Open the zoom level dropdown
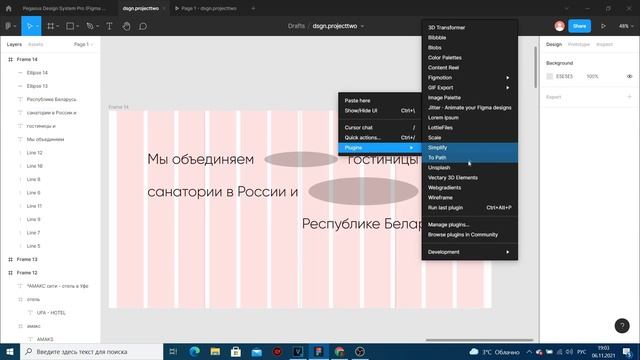The height and width of the screenshot is (360, 640). (626, 26)
